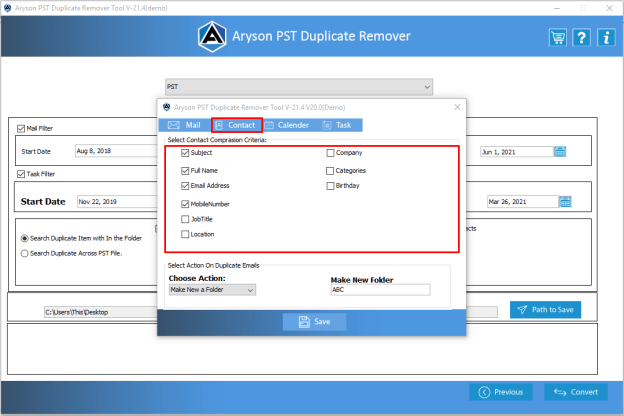Close the inner dialog with X
The image size is (624, 416).
[x=457, y=107]
